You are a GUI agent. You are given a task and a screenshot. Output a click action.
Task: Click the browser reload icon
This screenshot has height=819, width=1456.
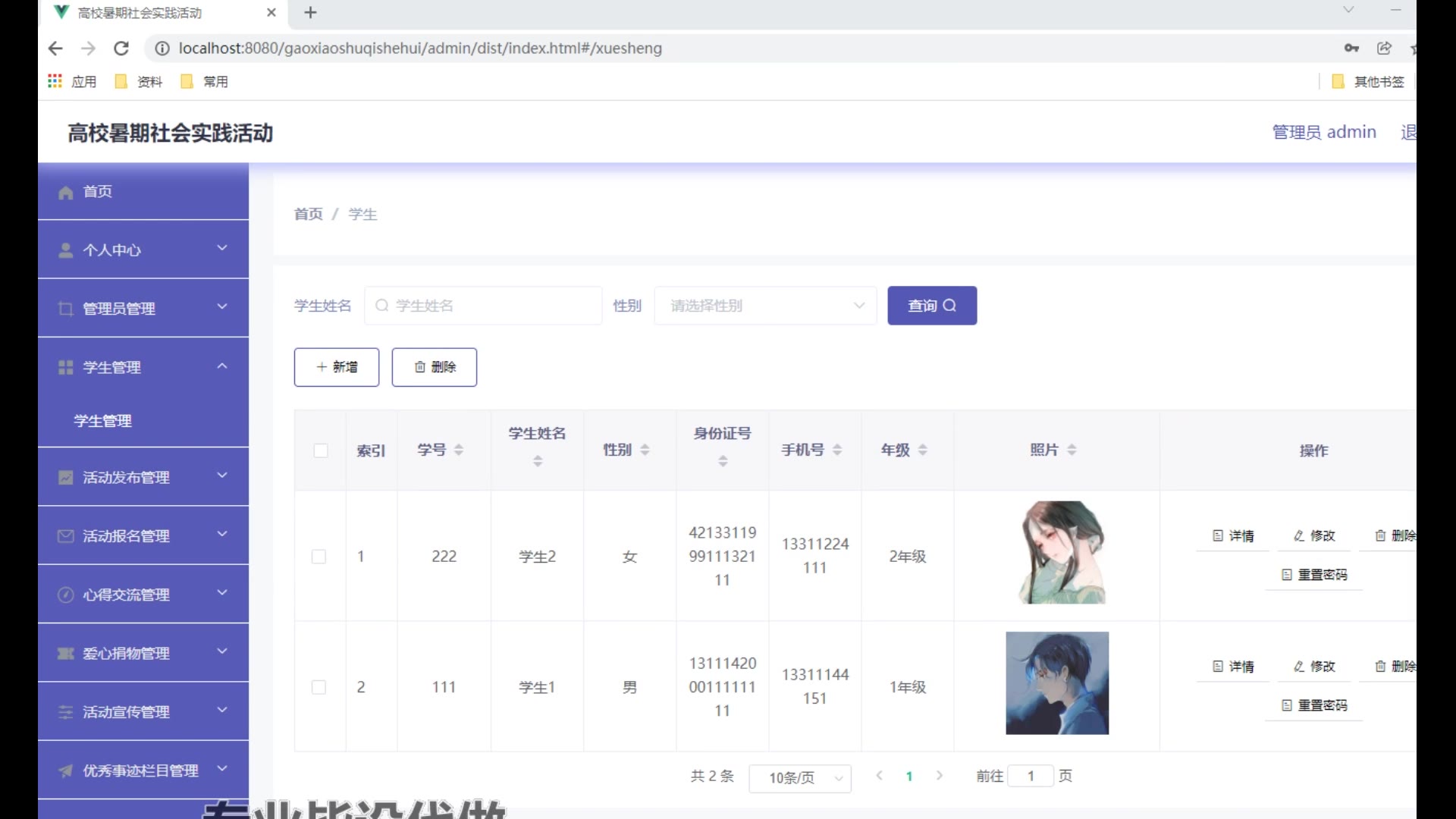tap(121, 49)
